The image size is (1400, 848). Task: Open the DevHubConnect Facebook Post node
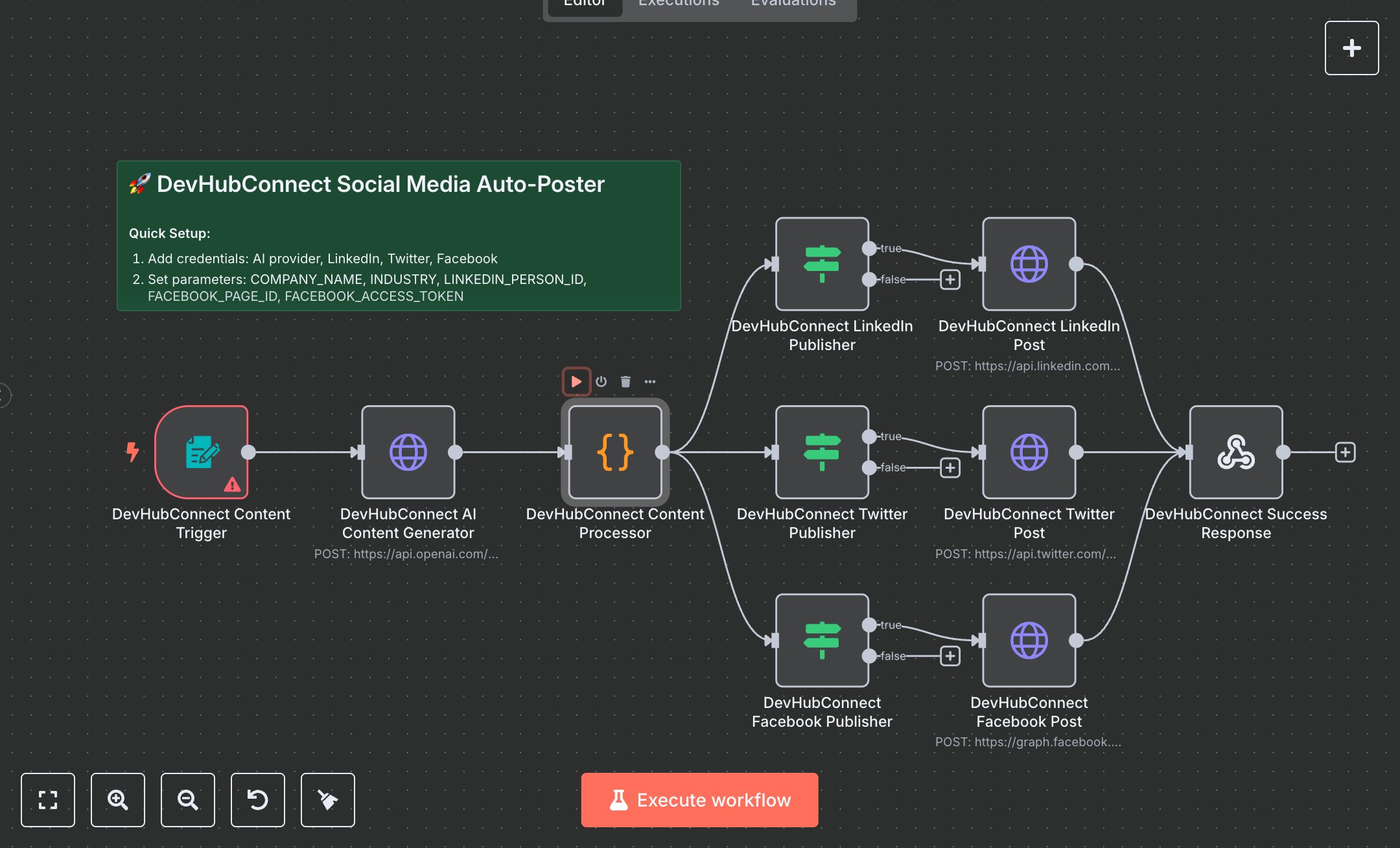(1028, 641)
